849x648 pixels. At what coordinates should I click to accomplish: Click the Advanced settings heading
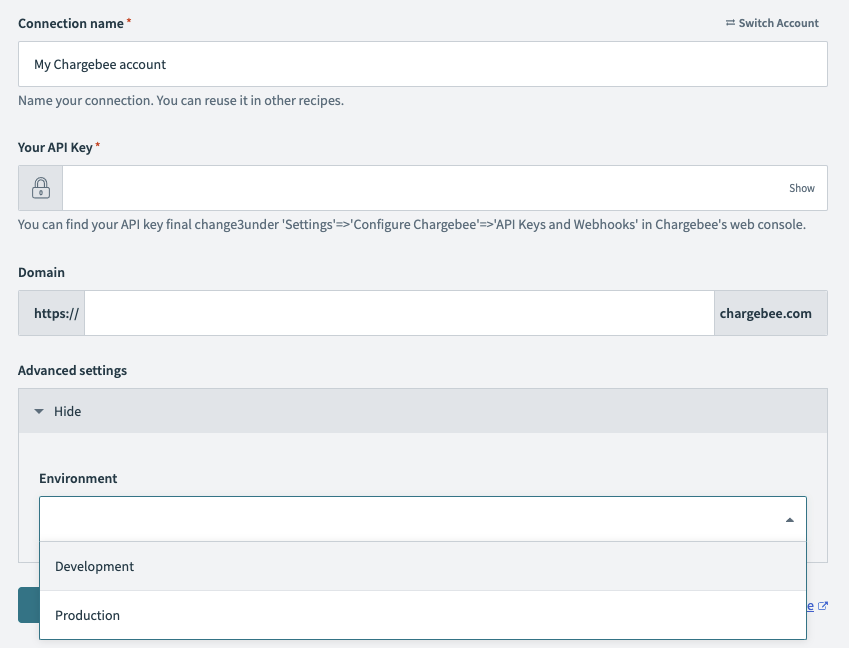pos(72,370)
